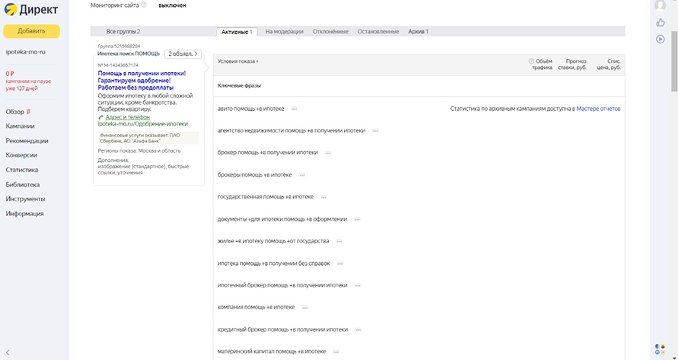The height and width of the screenshot is (360, 678).
Task: Switch to the Архив 1 tab
Action: click(418, 32)
